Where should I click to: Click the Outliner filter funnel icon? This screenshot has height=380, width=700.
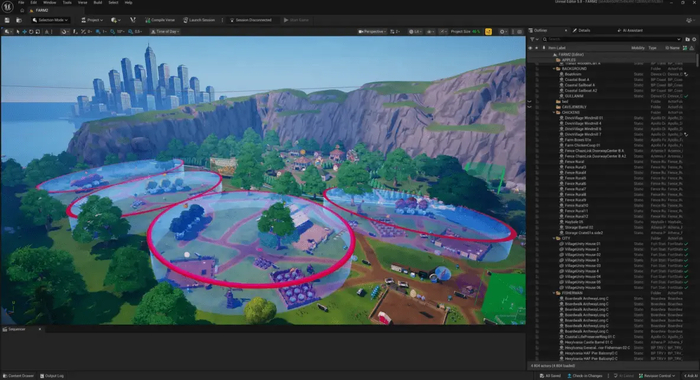click(x=533, y=39)
